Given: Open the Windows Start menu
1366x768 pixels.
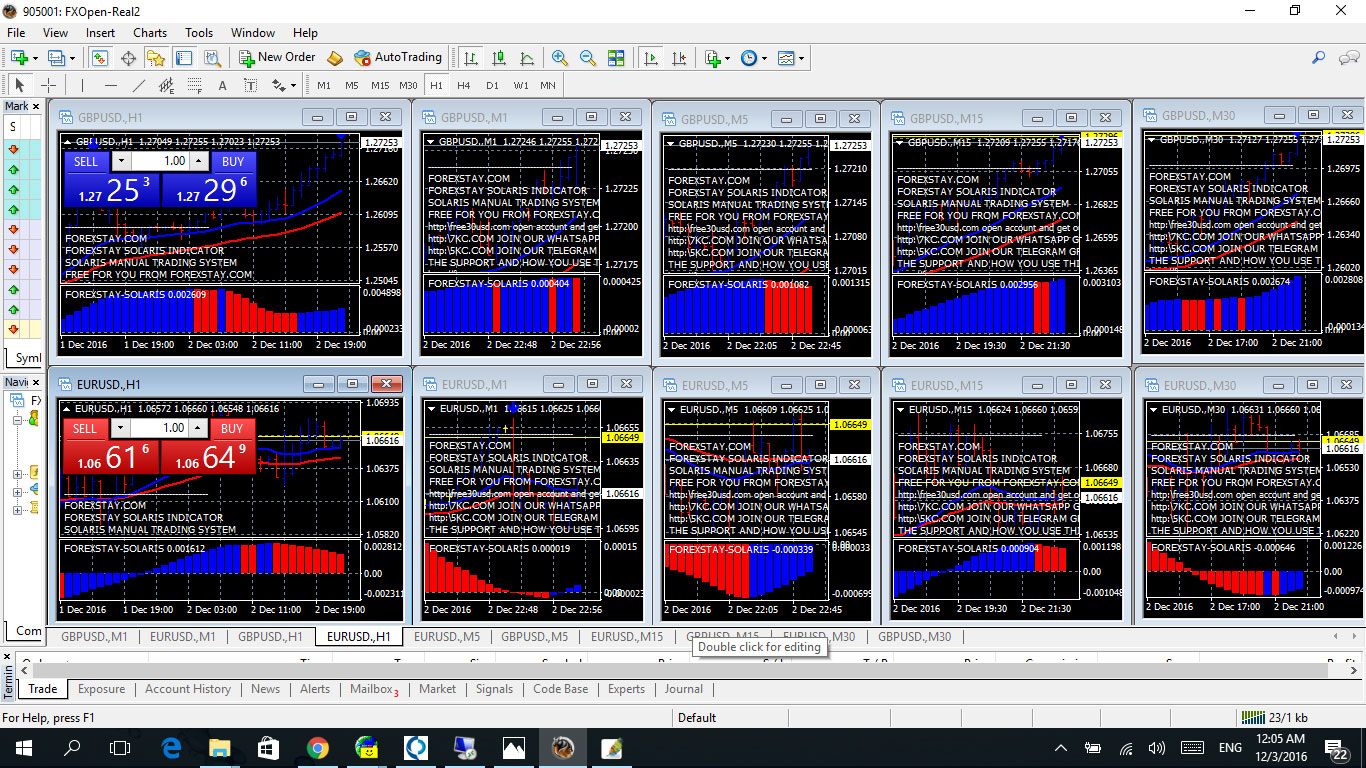Looking at the screenshot, I should (23, 747).
